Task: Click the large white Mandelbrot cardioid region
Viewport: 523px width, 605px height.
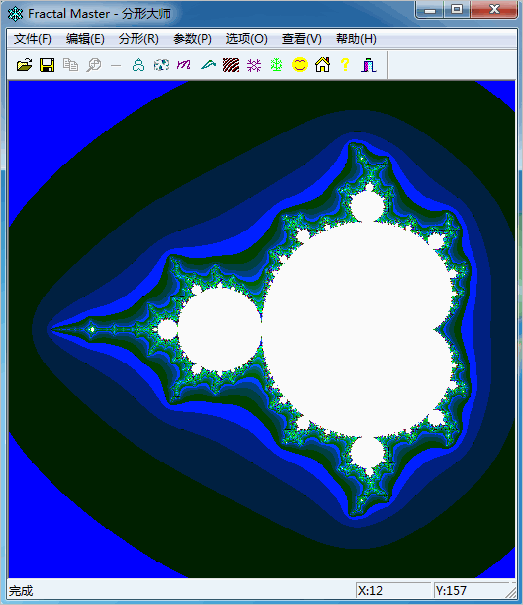Action: (359, 330)
